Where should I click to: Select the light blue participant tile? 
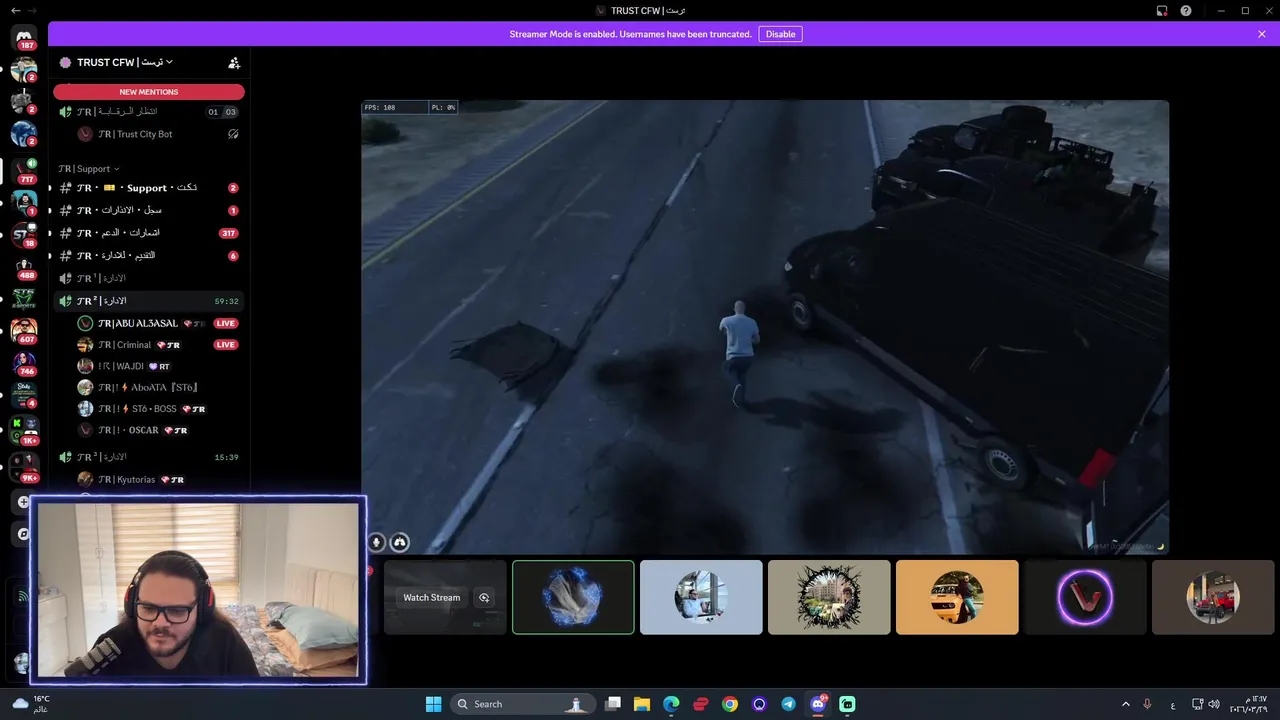701,597
